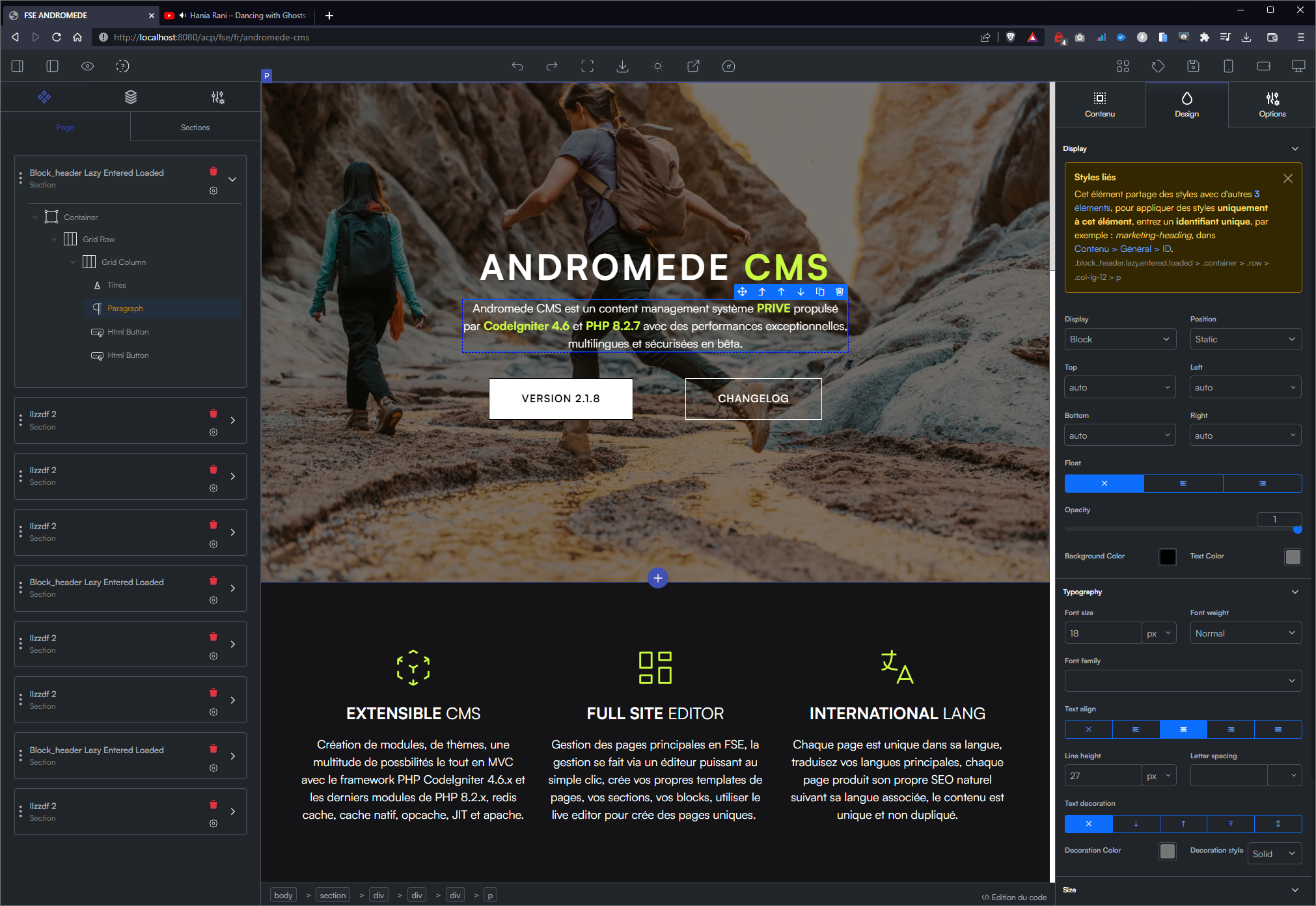Open Text Color swatch
The image size is (1316, 906).
pos(1293,556)
